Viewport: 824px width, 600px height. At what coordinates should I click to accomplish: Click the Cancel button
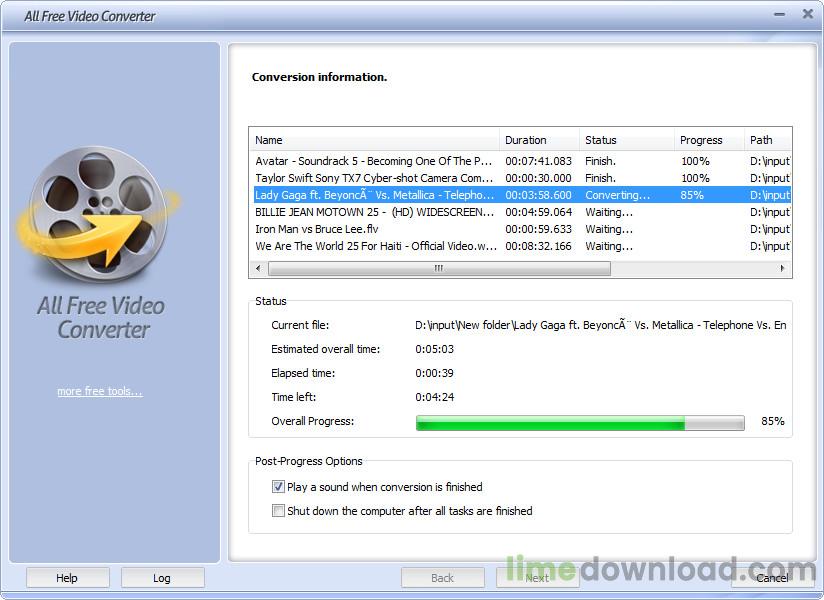click(x=771, y=578)
